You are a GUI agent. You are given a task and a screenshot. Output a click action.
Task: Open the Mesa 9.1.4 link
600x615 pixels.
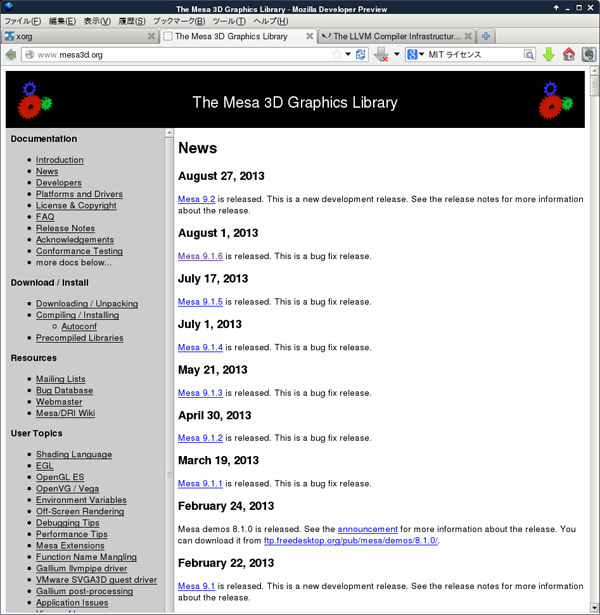click(200, 347)
